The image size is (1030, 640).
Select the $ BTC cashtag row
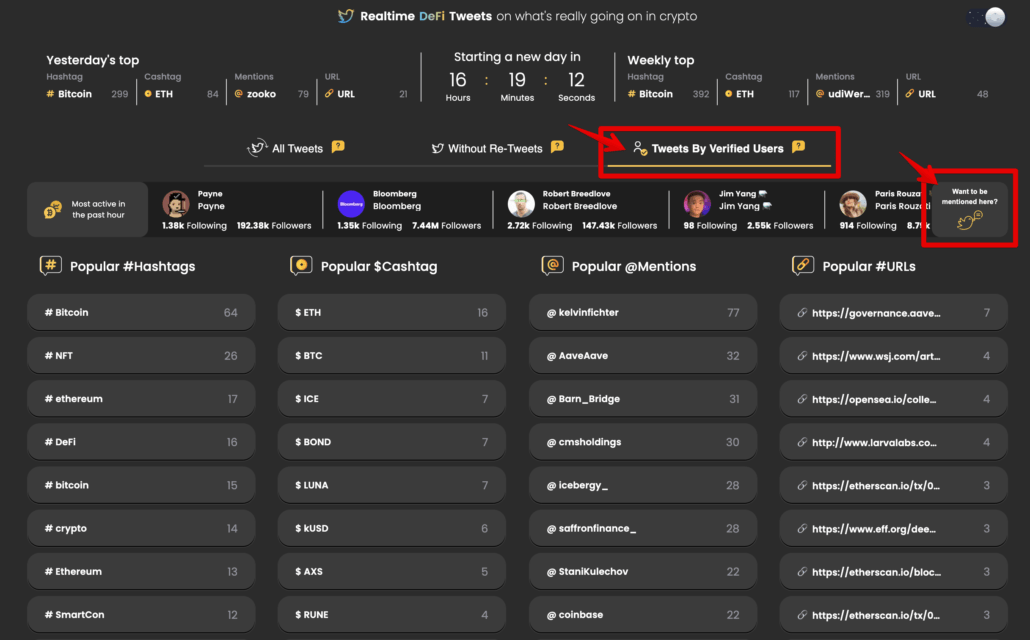coord(392,355)
